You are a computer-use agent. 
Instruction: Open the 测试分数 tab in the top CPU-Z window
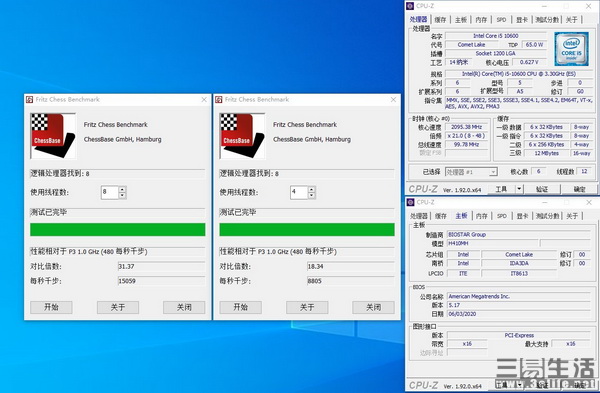click(547, 20)
